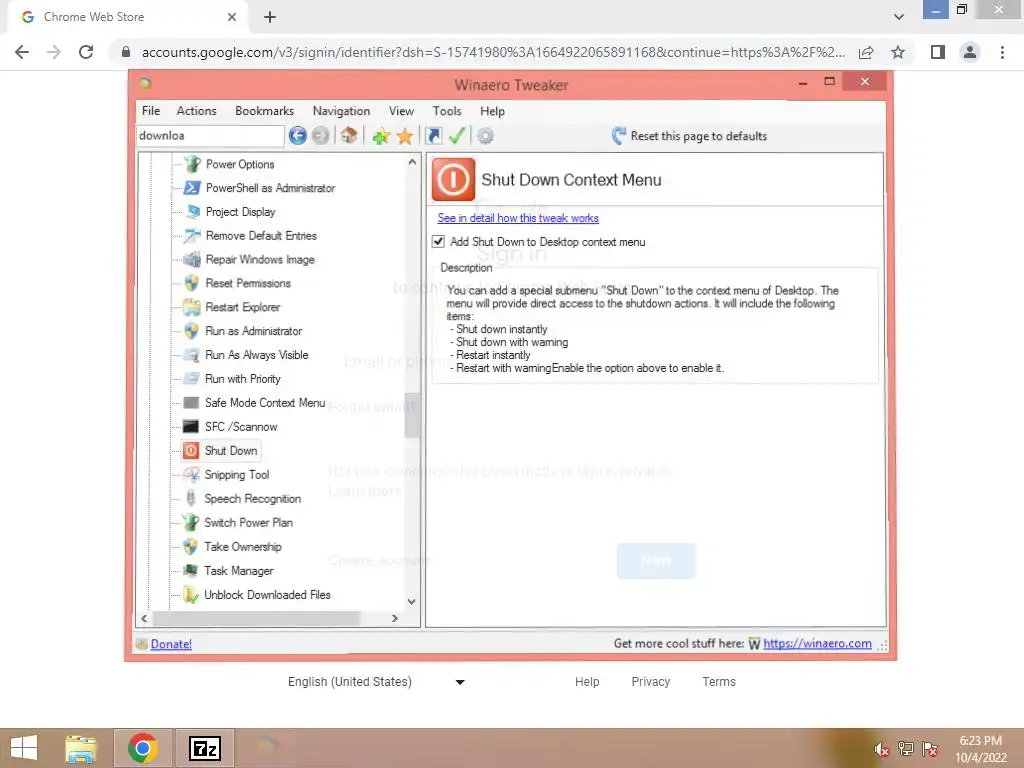The width and height of the screenshot is (1024, 768).
Task: Click the shortcut arrow icon in Winaero toolbar
Action: (434, 136)
